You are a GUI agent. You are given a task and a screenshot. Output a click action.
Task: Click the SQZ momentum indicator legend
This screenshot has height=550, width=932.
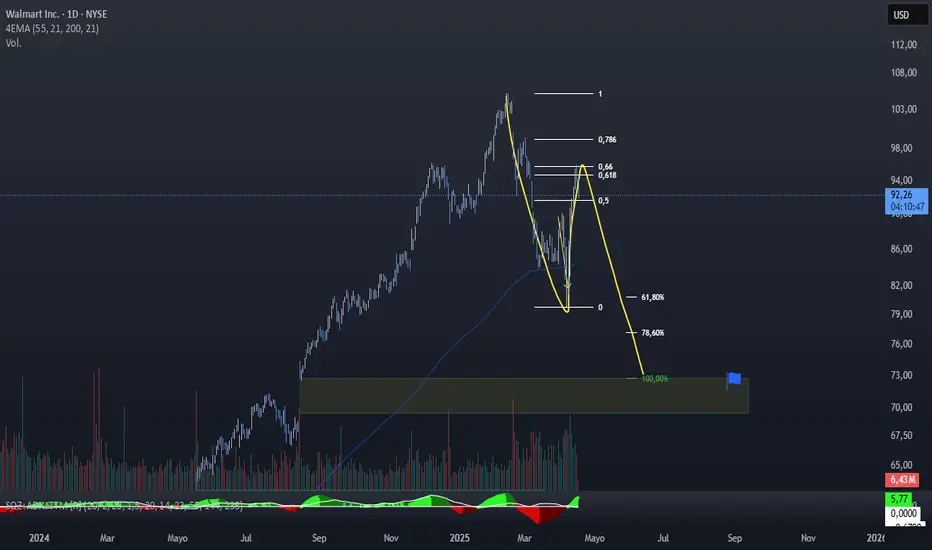pyautogui.click(x=124, y=506)
